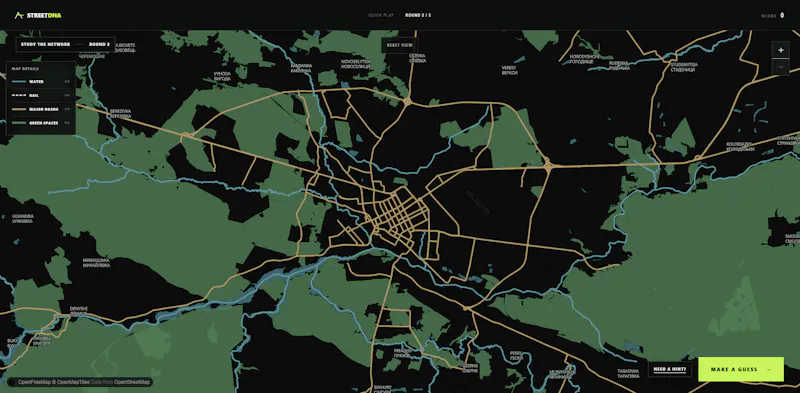Toggle the Rail layer in Map Details

41,95
